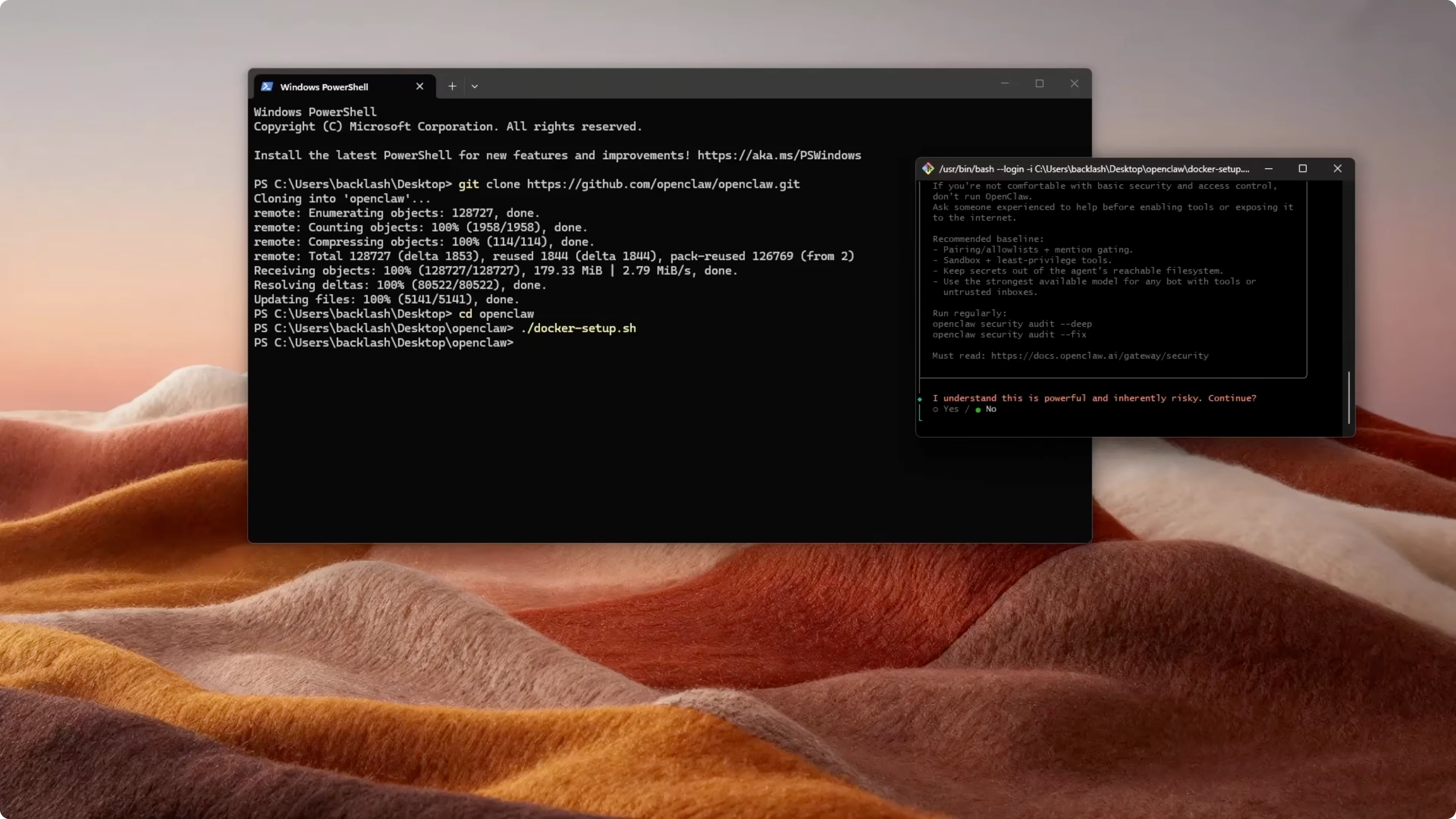Minimize the Windows PowerShell window
Image resolution: width=1456 pixels, height=819 pixels.
1005,83
